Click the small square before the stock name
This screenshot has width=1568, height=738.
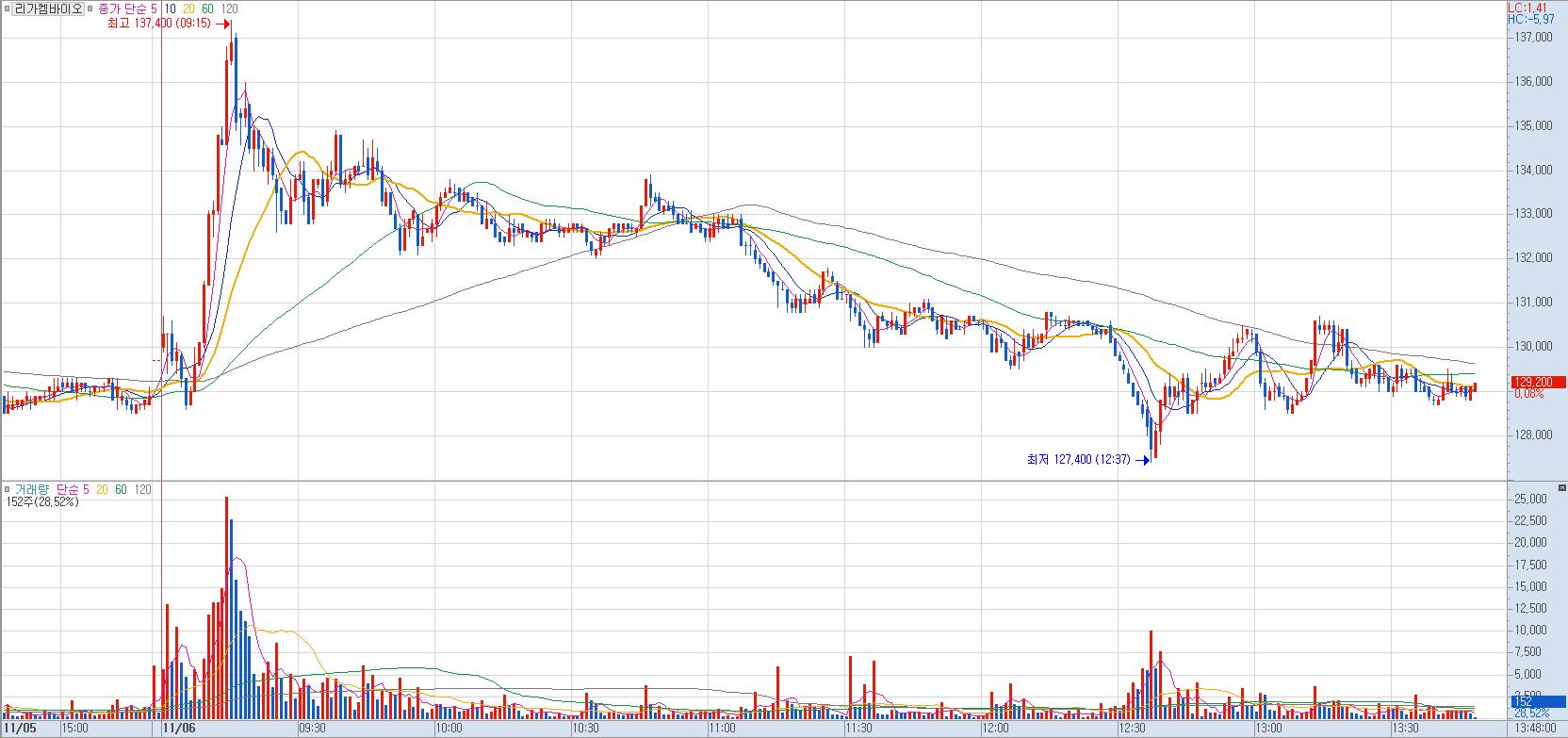(x=7, y=8)
